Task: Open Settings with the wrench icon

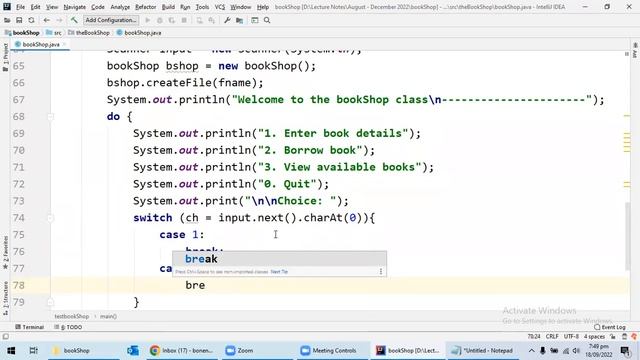Action: click(x=227, y=20)
